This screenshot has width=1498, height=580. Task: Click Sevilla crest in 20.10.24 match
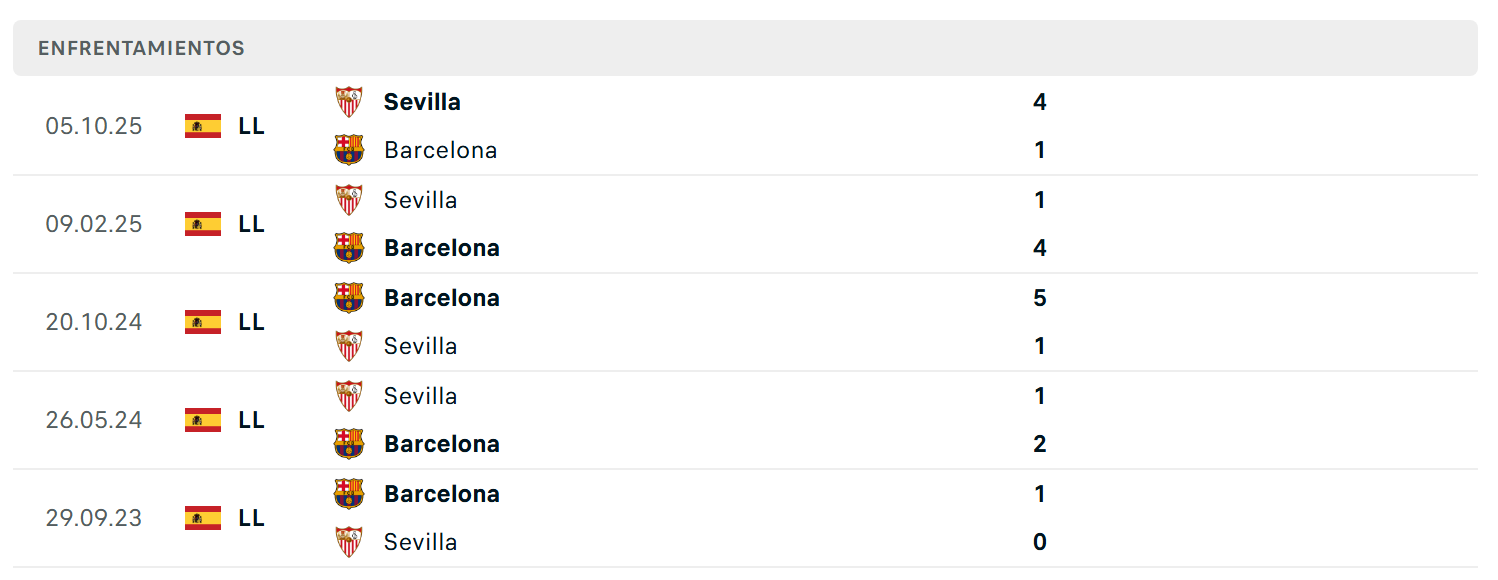click(x=348, y=346)
